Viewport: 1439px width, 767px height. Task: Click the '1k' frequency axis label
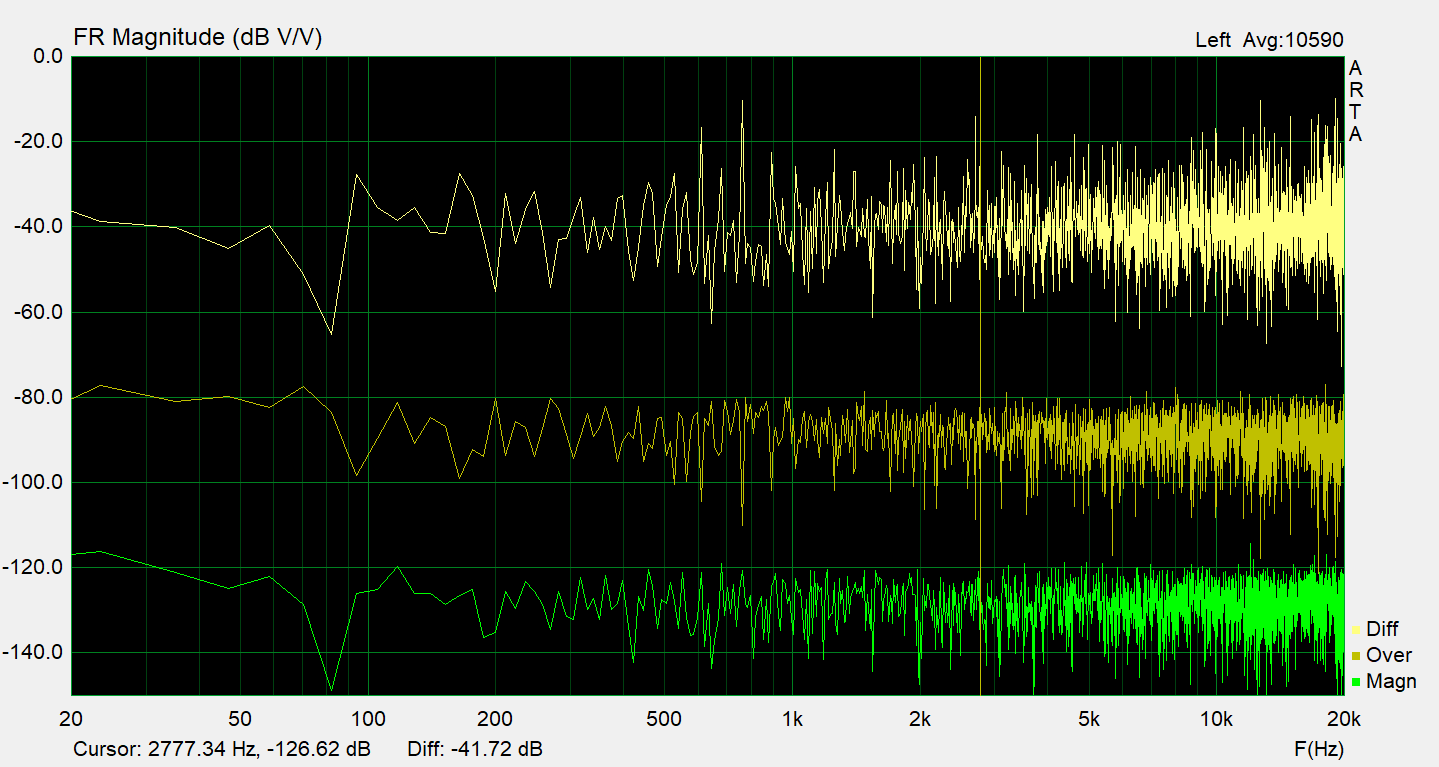pyautogui.click(x=792, y=718)
